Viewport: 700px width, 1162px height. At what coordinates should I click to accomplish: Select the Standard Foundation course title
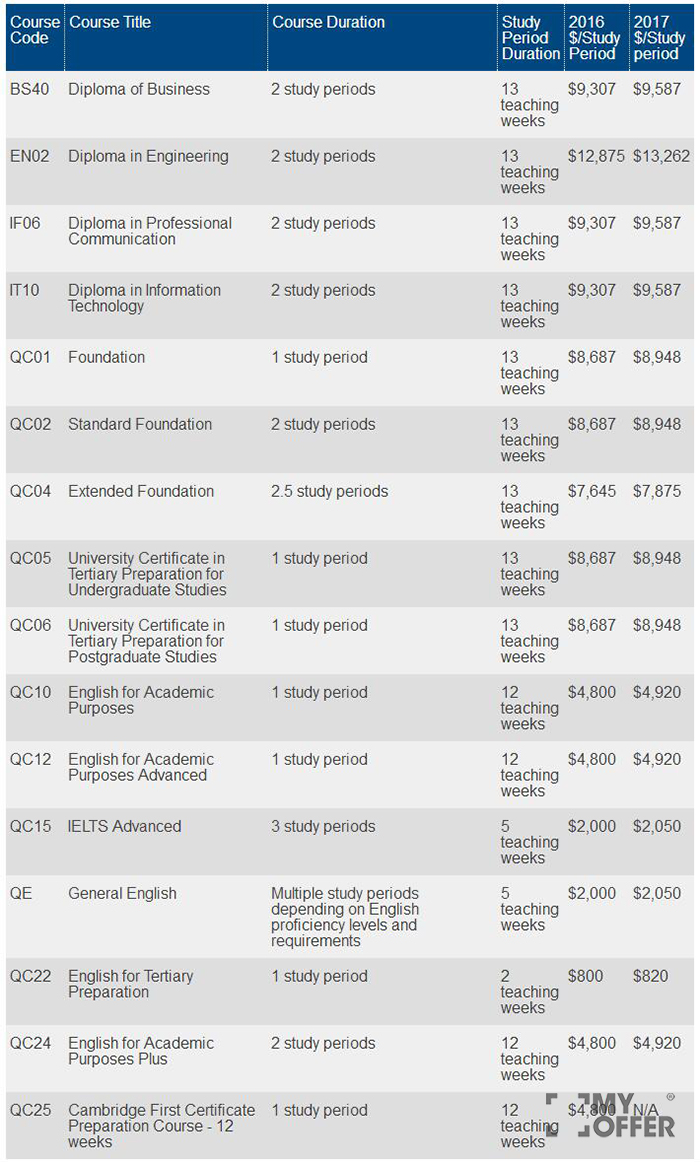pyautogui.click(x=140, y=424)
